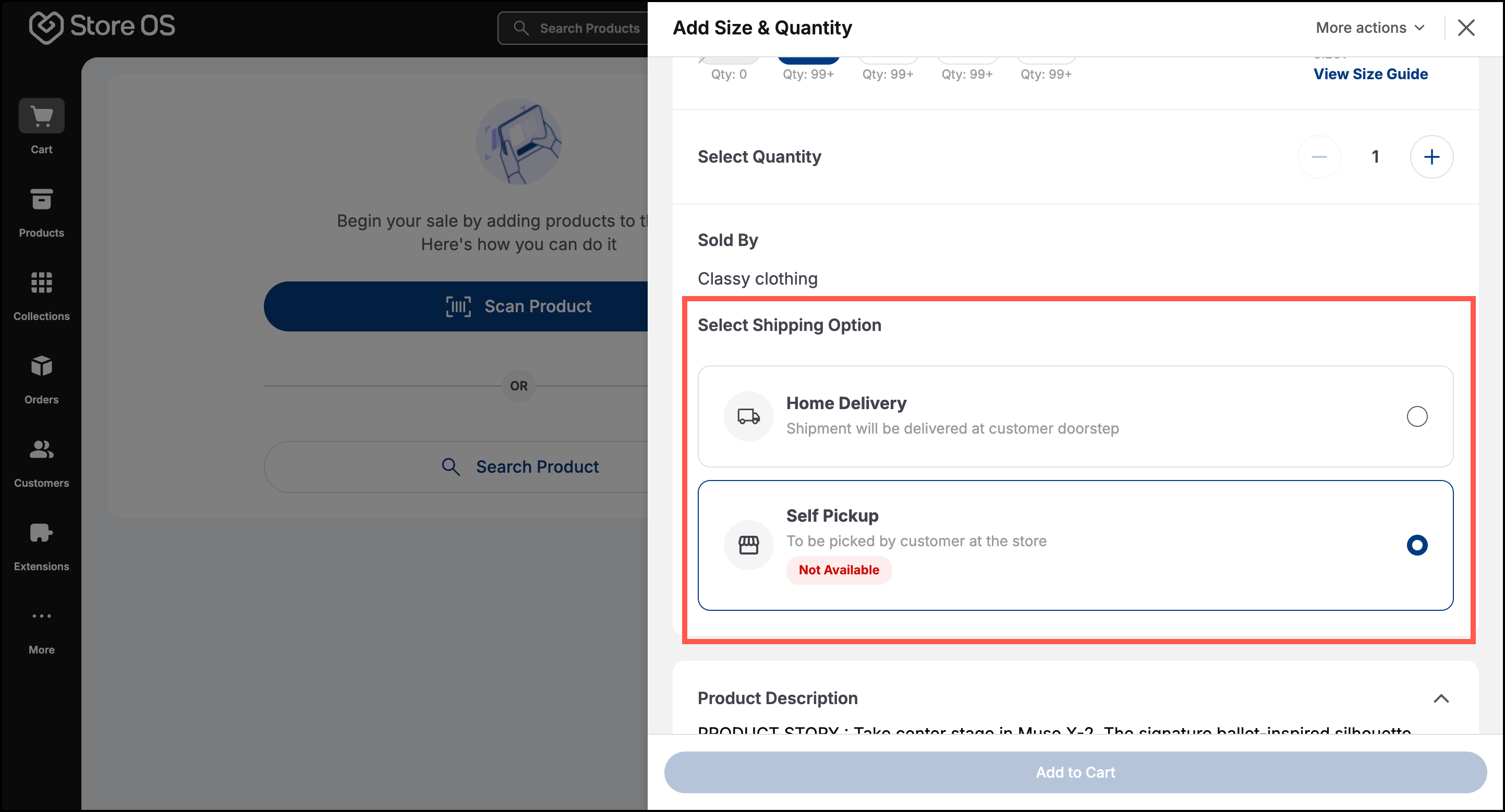Choose the selected size chip with Qty 99+

[x=809, y=60]
